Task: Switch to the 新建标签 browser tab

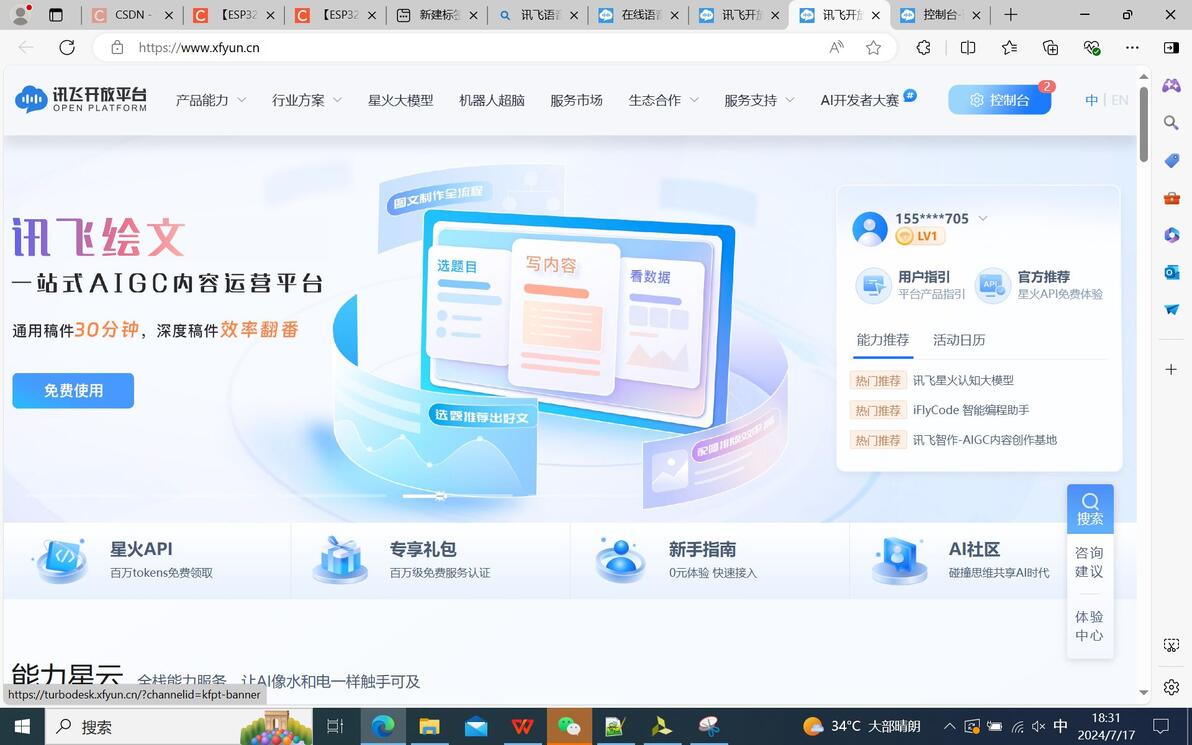Action: point(438,14)
